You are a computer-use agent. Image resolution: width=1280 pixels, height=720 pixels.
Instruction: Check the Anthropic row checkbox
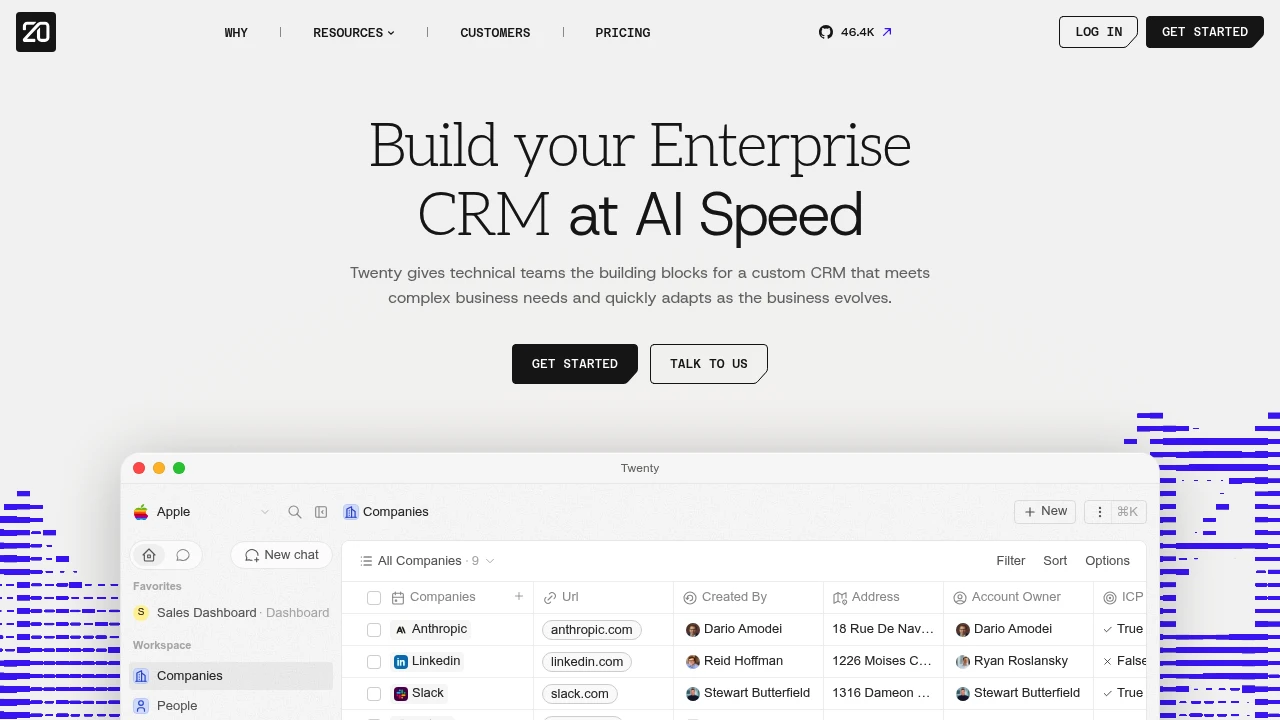click(x=374, y=630)
